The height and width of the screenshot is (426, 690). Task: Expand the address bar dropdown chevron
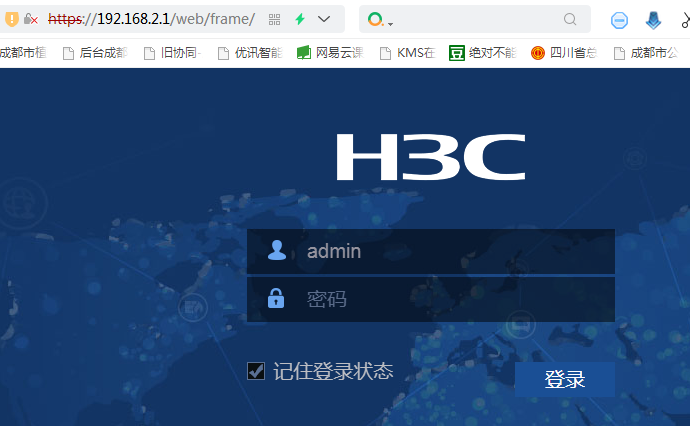coord(324,19)
